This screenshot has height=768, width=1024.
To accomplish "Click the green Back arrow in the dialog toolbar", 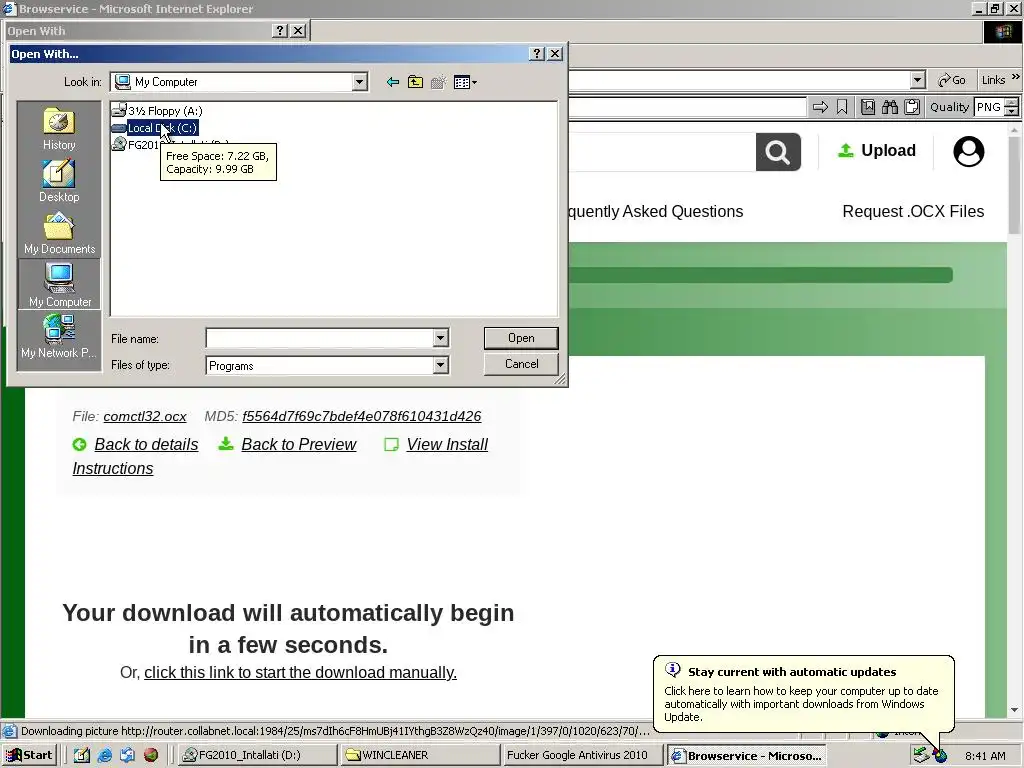I will [x=392, y=82].
